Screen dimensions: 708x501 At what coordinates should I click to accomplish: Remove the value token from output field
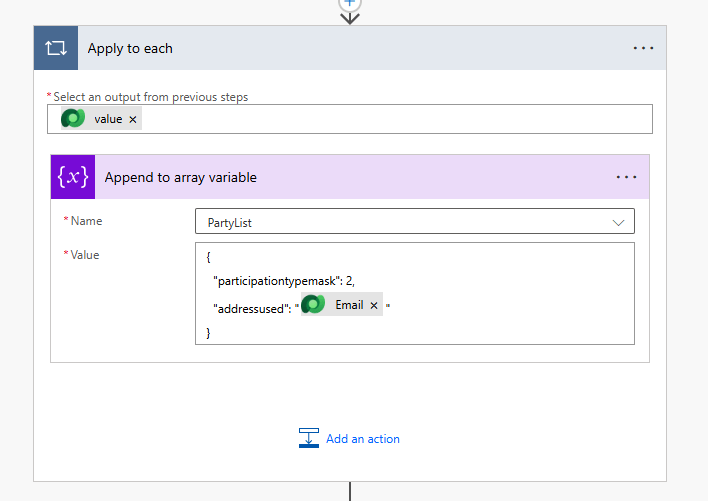(x=133, y=119)
